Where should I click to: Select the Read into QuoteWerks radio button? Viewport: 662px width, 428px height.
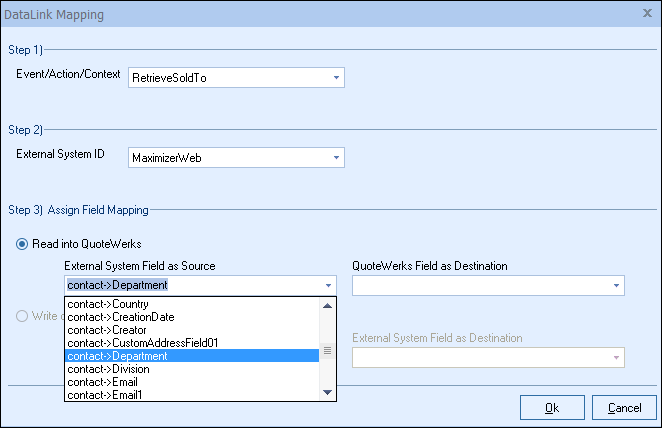(x=22, y=244)
